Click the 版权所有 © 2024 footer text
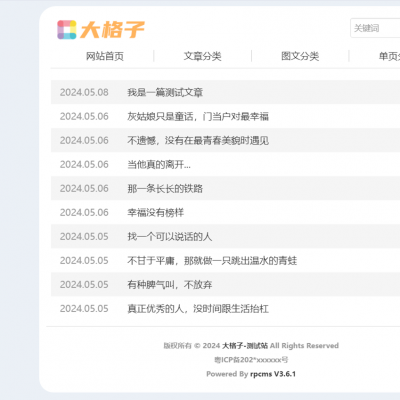The image size is (400, 400). [192, 346]
